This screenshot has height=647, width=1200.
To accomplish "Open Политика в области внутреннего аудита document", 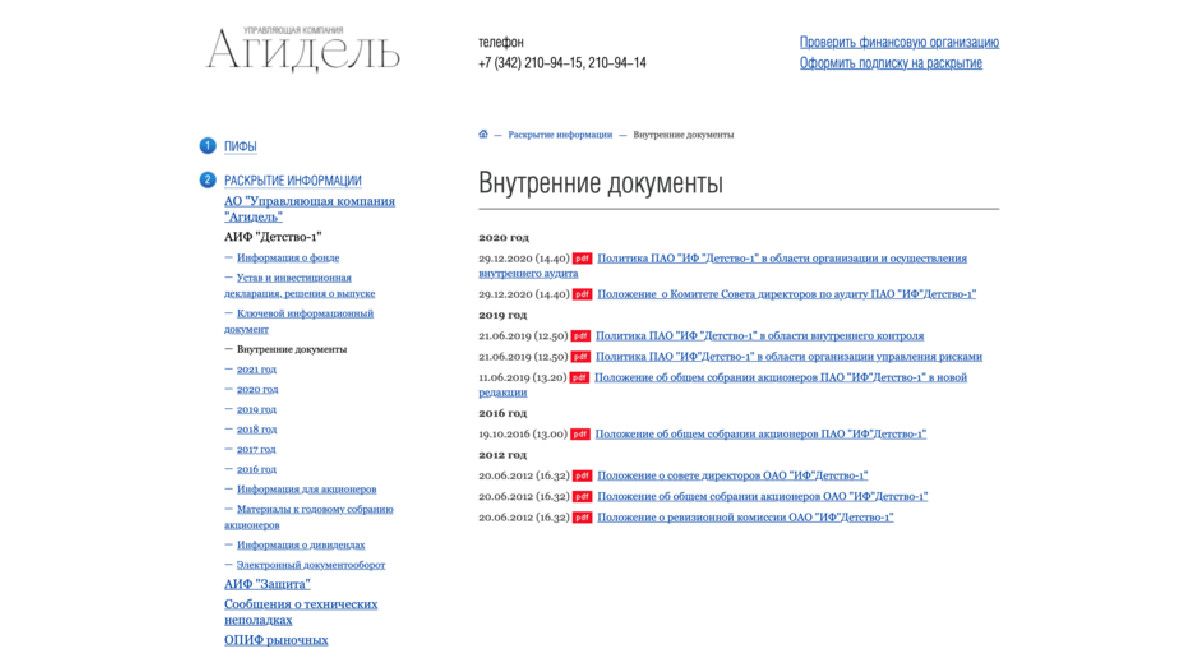I will [x=723, y=265].
